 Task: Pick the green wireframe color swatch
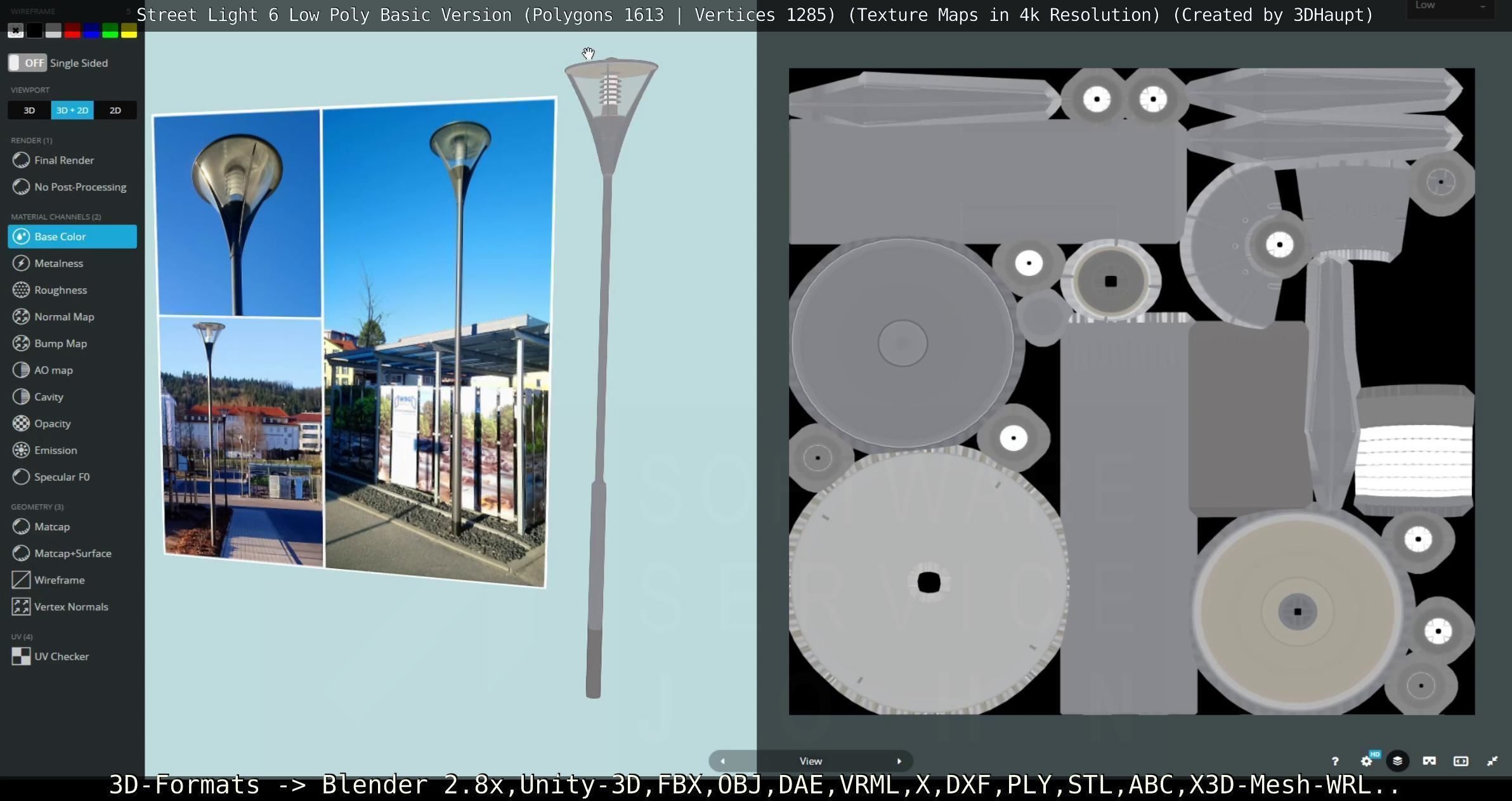click(x=110, y=30)
